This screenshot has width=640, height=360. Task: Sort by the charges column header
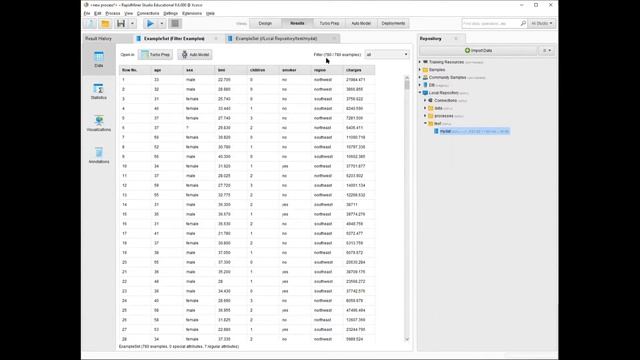tap(359, 70)
